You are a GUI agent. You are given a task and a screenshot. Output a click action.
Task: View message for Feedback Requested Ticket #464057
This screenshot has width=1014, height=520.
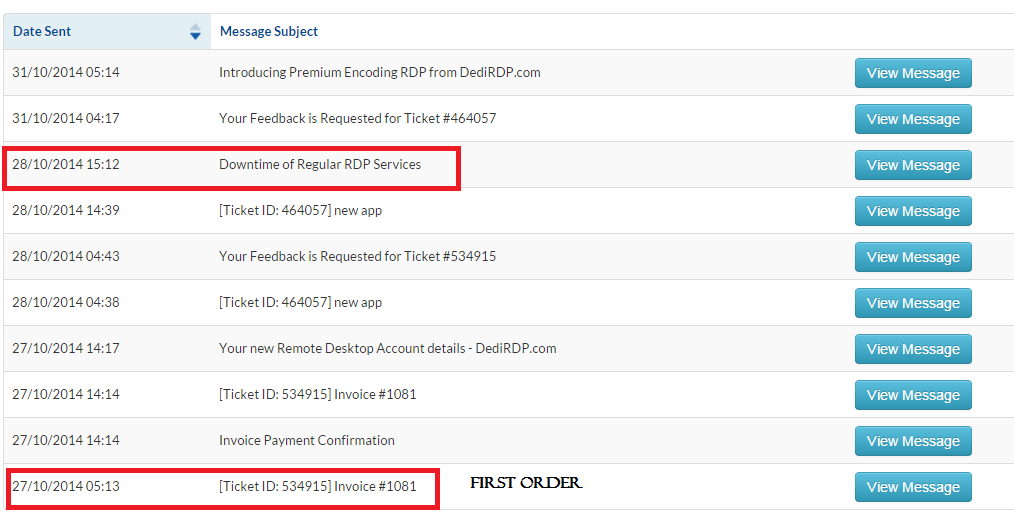click(912, 119)
